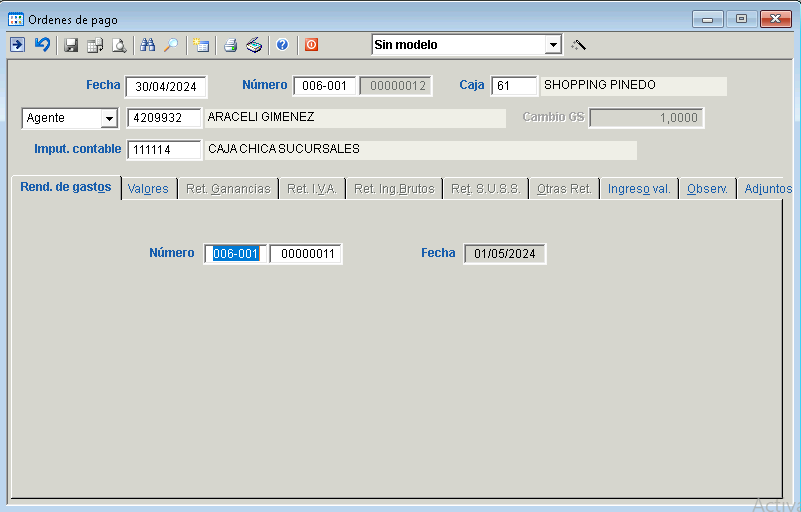Expand the Sin modelo dropdown
Screen dimensions: 801x512
pos(553,45)
